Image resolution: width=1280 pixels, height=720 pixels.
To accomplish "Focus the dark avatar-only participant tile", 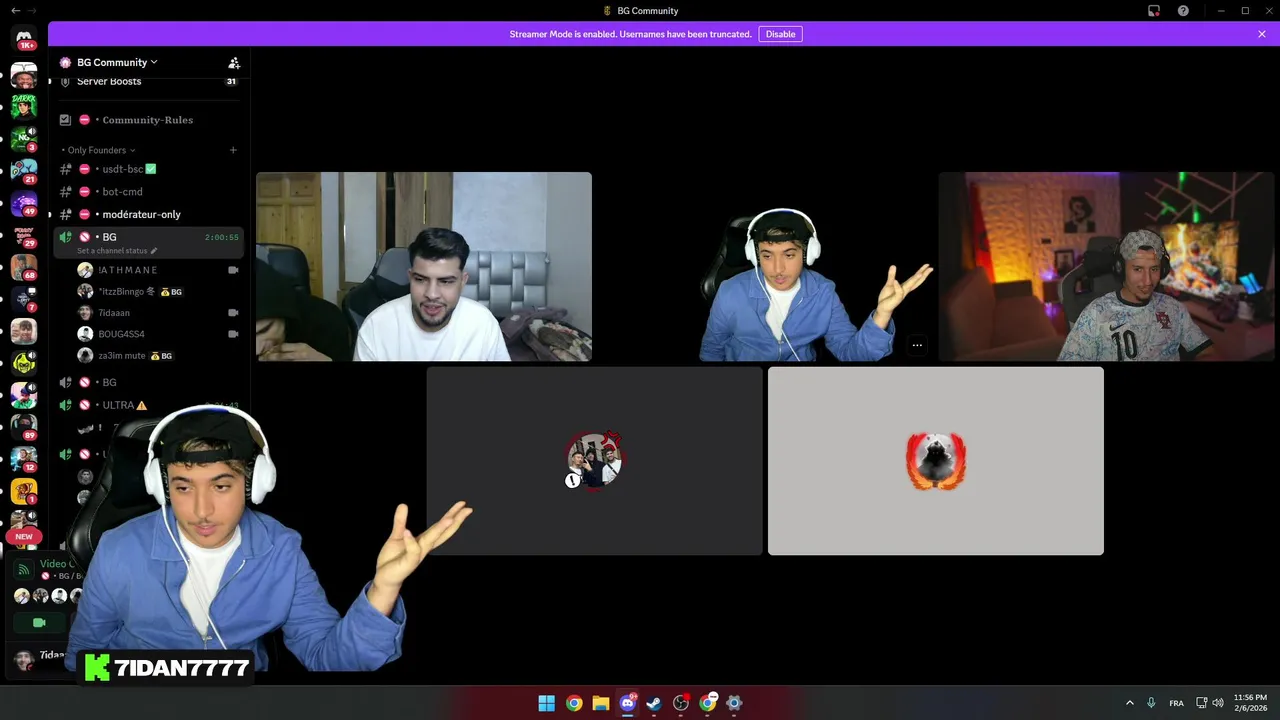I will (x=594, y=461).
